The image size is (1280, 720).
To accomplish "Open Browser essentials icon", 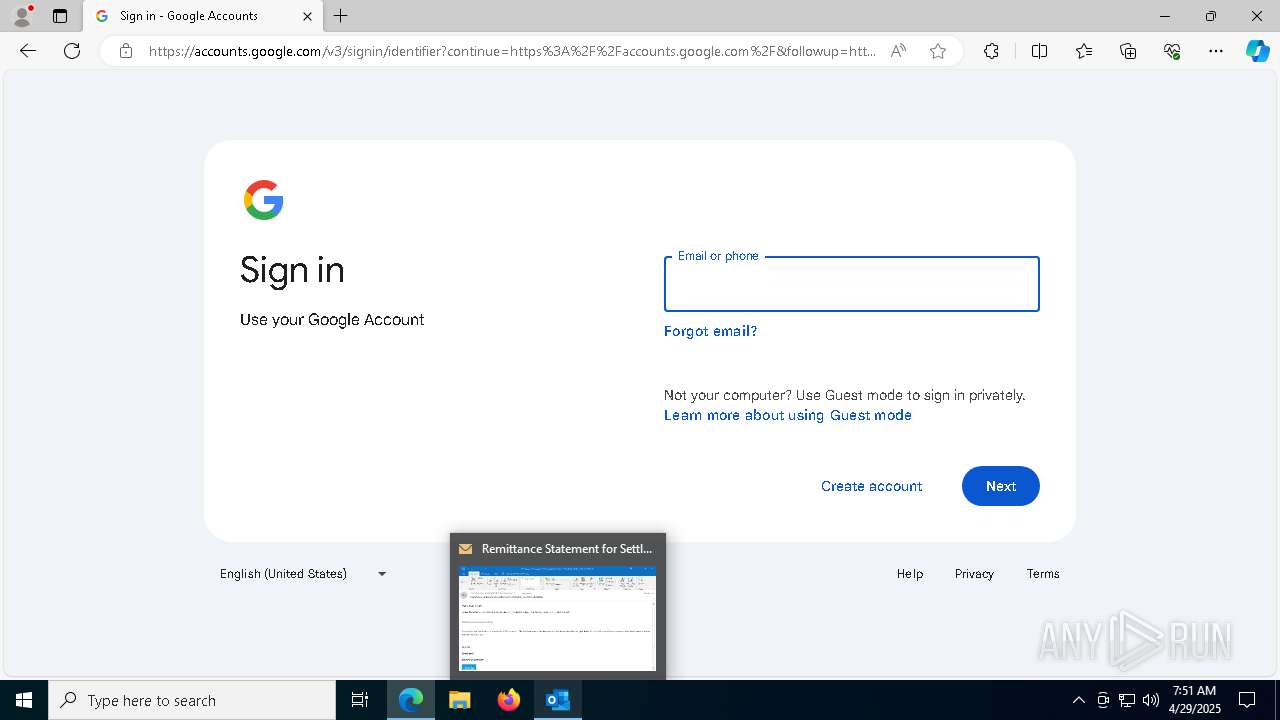I will (x=1172, y=51).
